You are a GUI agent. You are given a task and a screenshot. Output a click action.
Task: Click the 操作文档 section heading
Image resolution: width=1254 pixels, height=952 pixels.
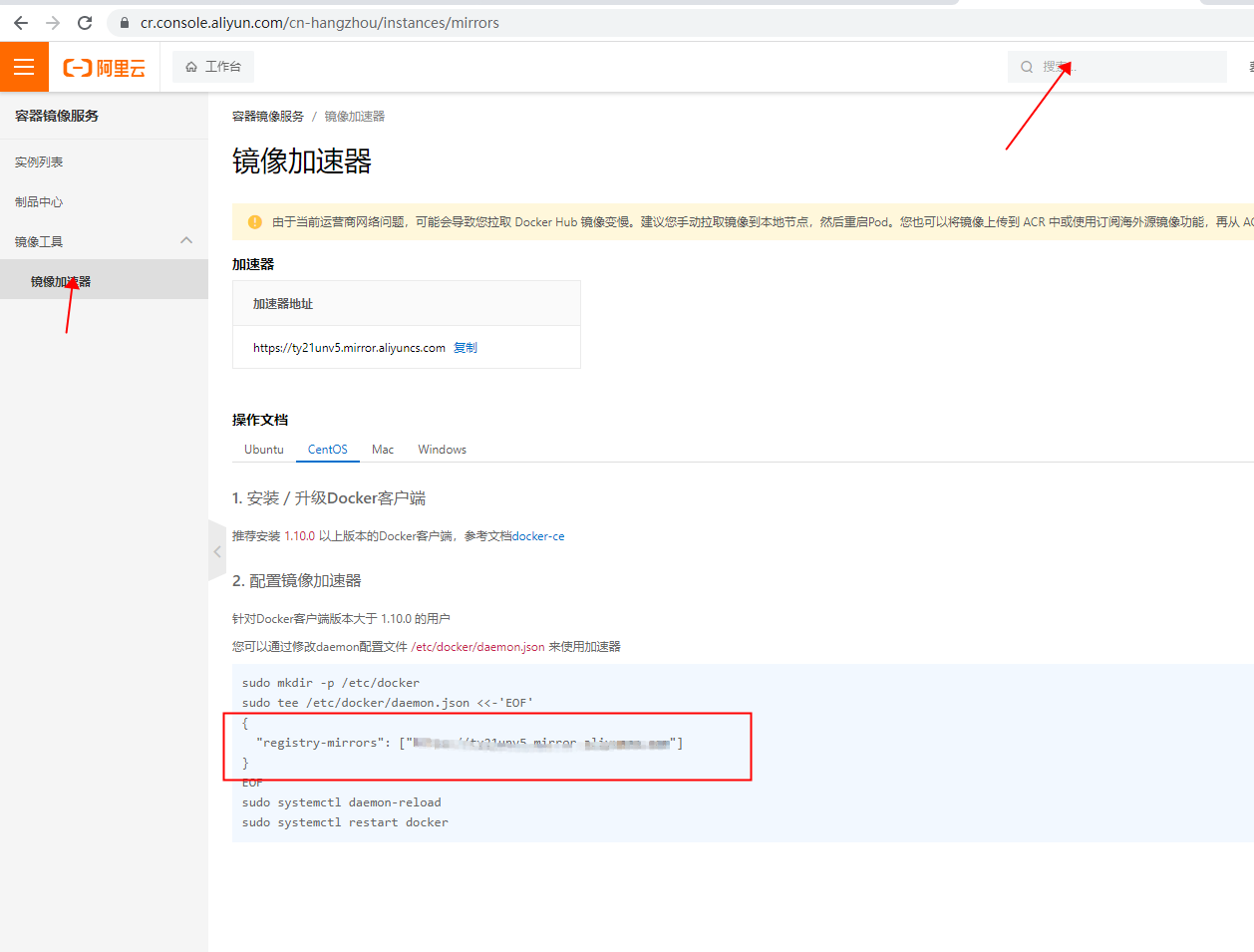click(260, 420)
